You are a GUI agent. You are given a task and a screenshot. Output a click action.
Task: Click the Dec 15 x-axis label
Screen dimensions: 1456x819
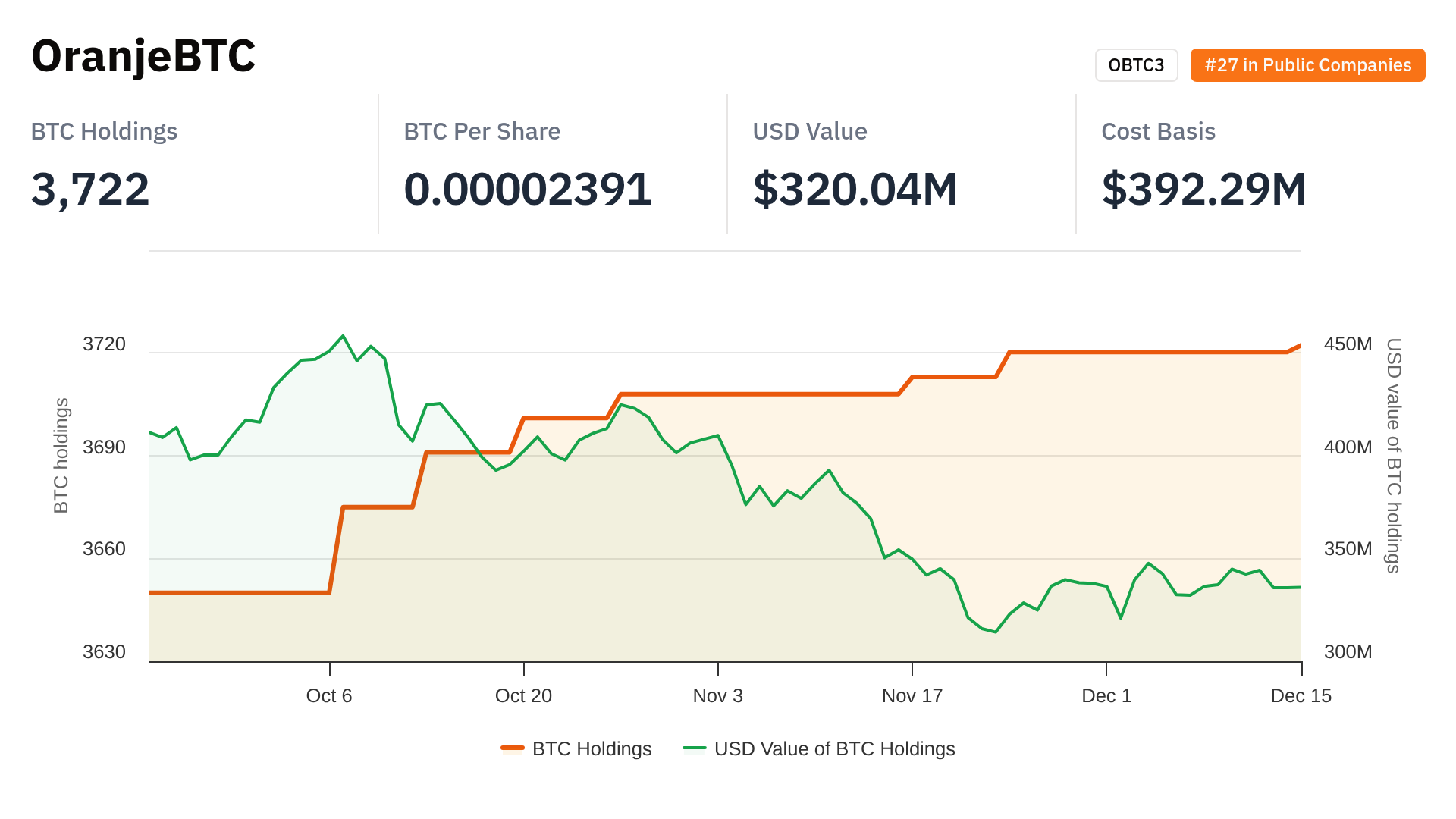click(1301, 696)
